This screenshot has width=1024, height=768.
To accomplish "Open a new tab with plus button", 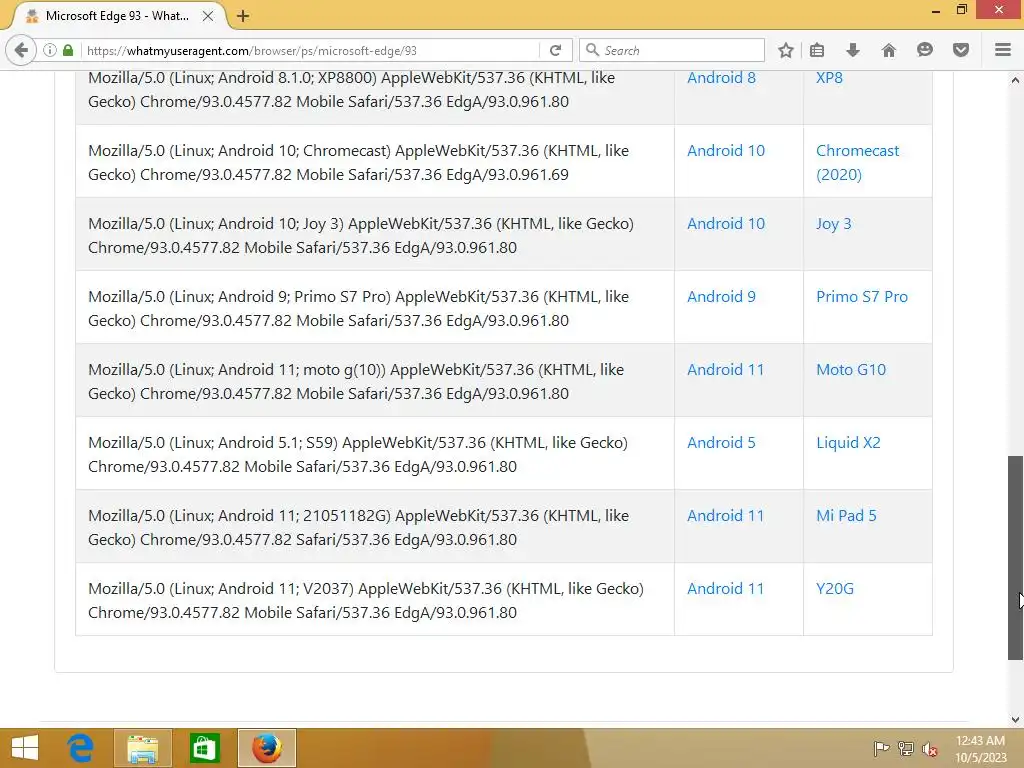I will 243,16.
